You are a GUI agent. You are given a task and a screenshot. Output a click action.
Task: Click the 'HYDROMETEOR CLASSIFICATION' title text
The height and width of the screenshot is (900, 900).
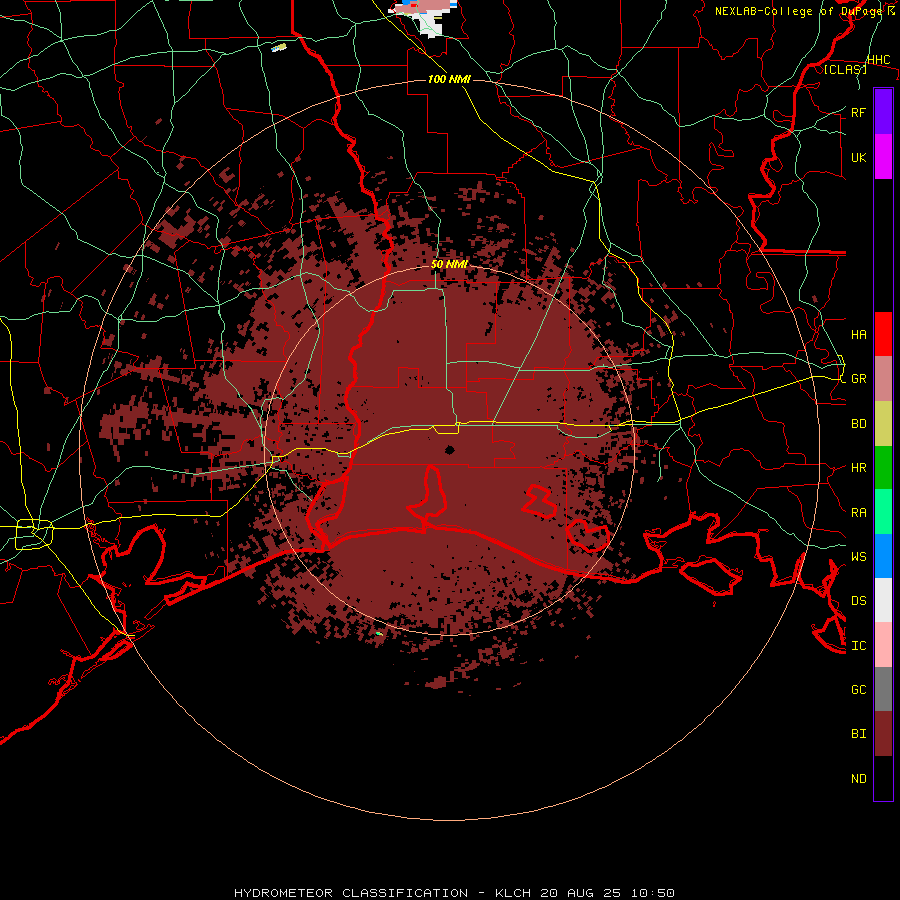tap(351, 893)
